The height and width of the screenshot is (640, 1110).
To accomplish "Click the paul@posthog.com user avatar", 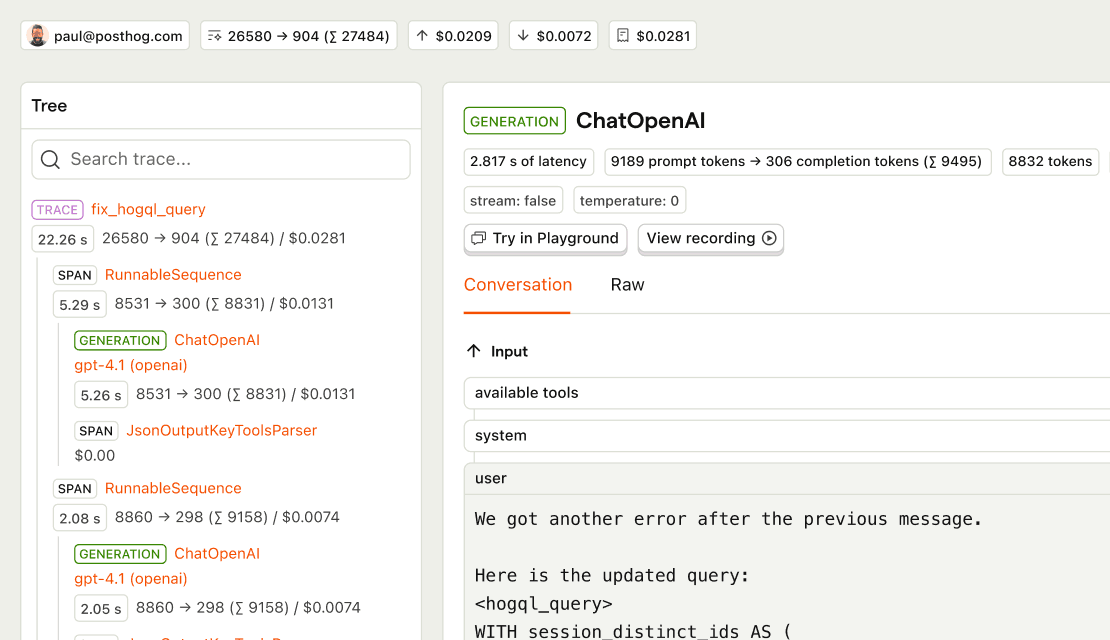I will pos(38,35).
